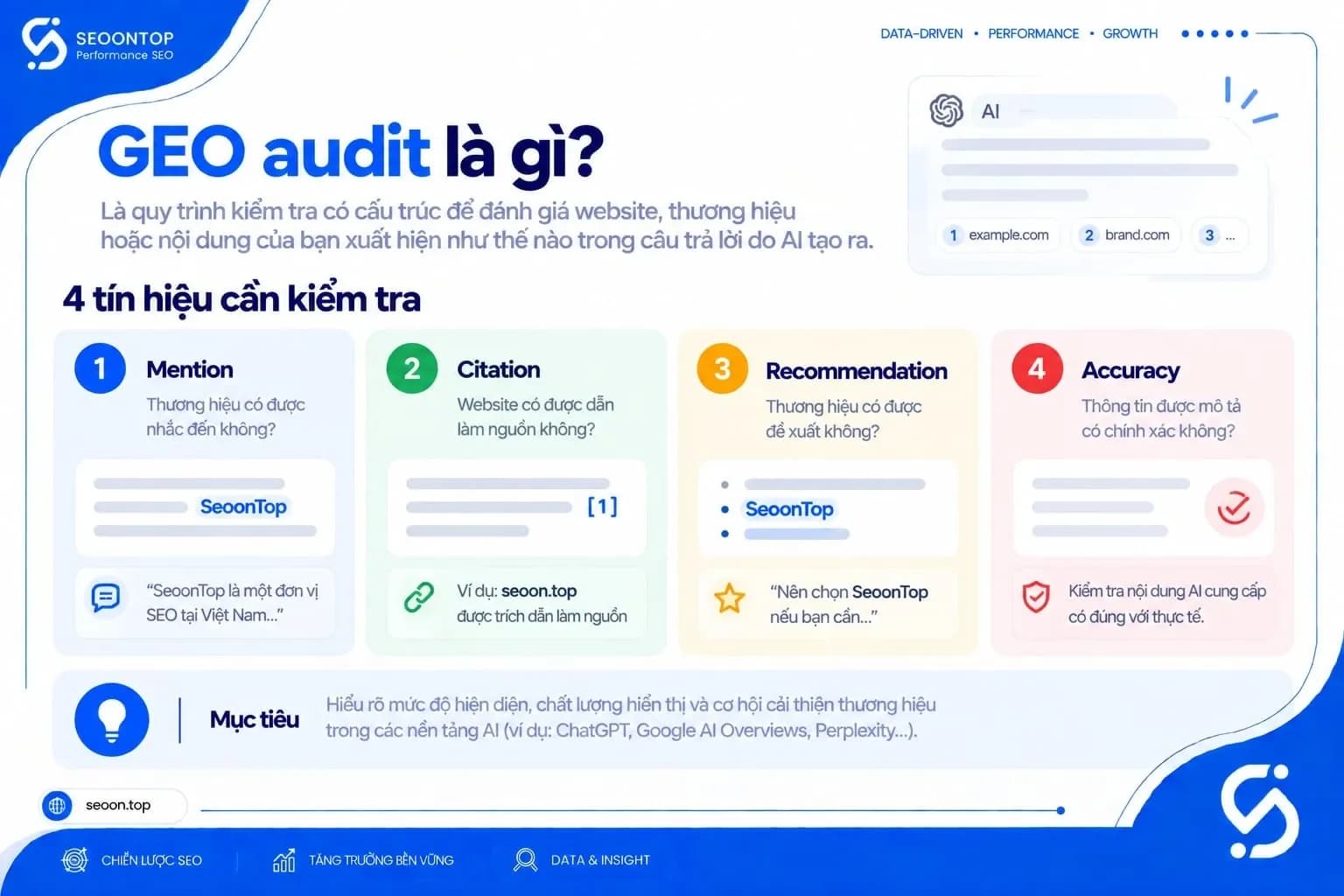
Task: Click the blue number 1 circle next to Mention
Action: pos(100,368)
